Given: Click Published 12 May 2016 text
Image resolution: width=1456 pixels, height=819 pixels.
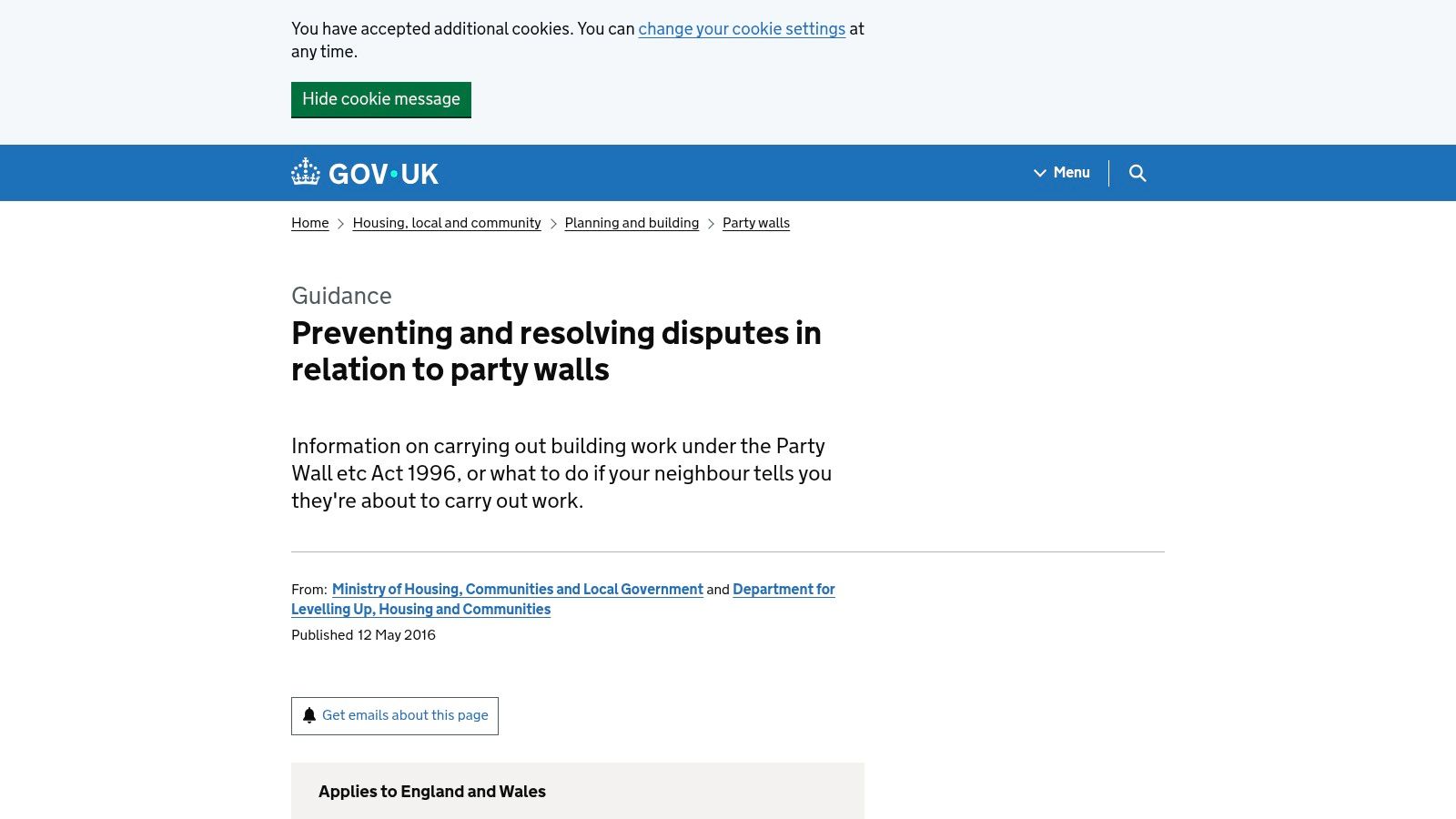Looking at the screenshot, I should 363,635.
